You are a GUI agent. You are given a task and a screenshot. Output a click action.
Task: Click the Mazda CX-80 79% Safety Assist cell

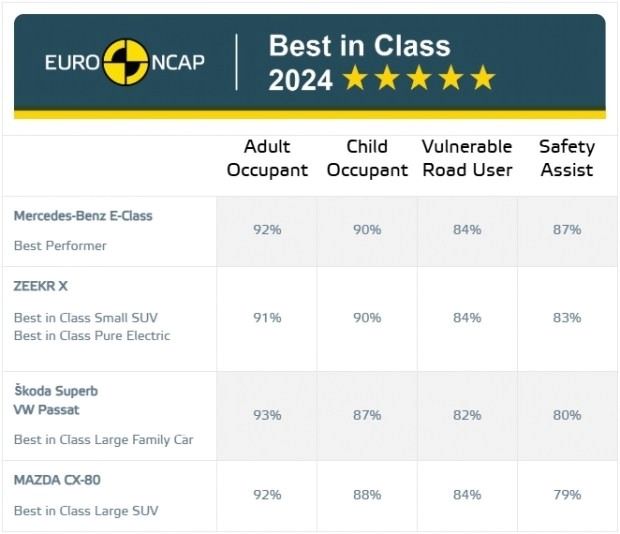pyautogui.click(x=567, y=495)
